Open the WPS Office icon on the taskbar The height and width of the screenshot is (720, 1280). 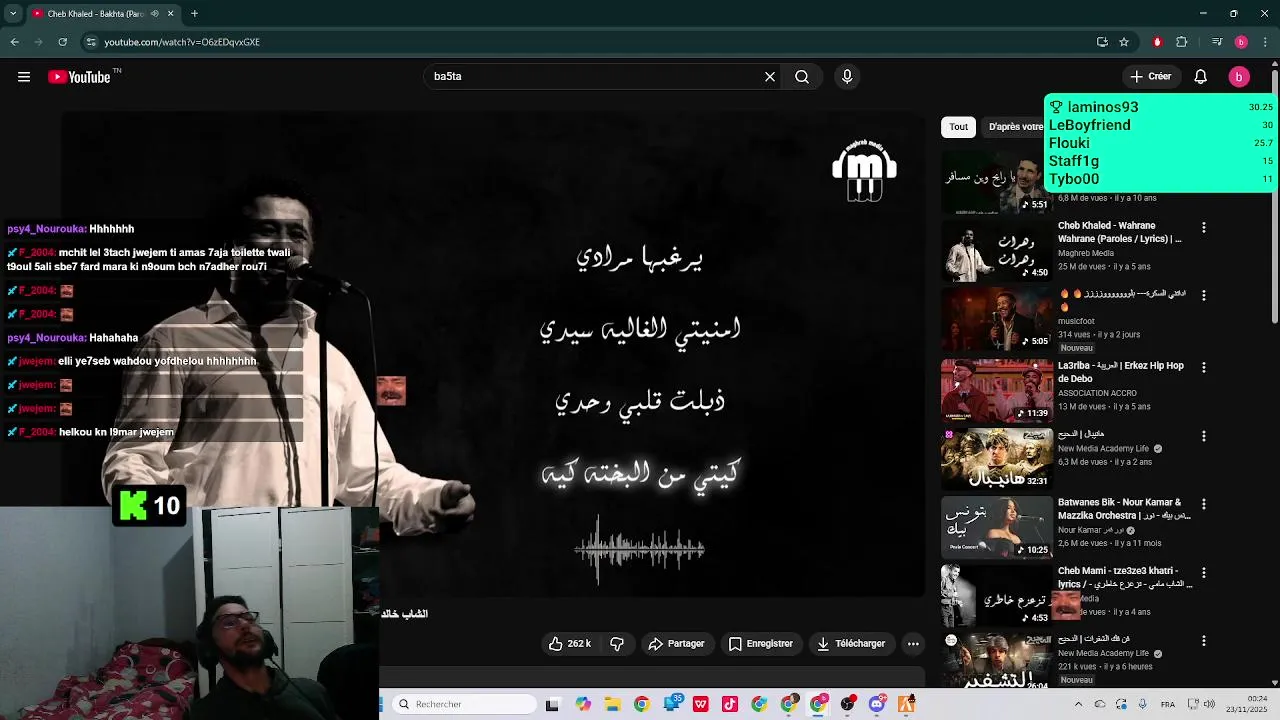(700, 704)
